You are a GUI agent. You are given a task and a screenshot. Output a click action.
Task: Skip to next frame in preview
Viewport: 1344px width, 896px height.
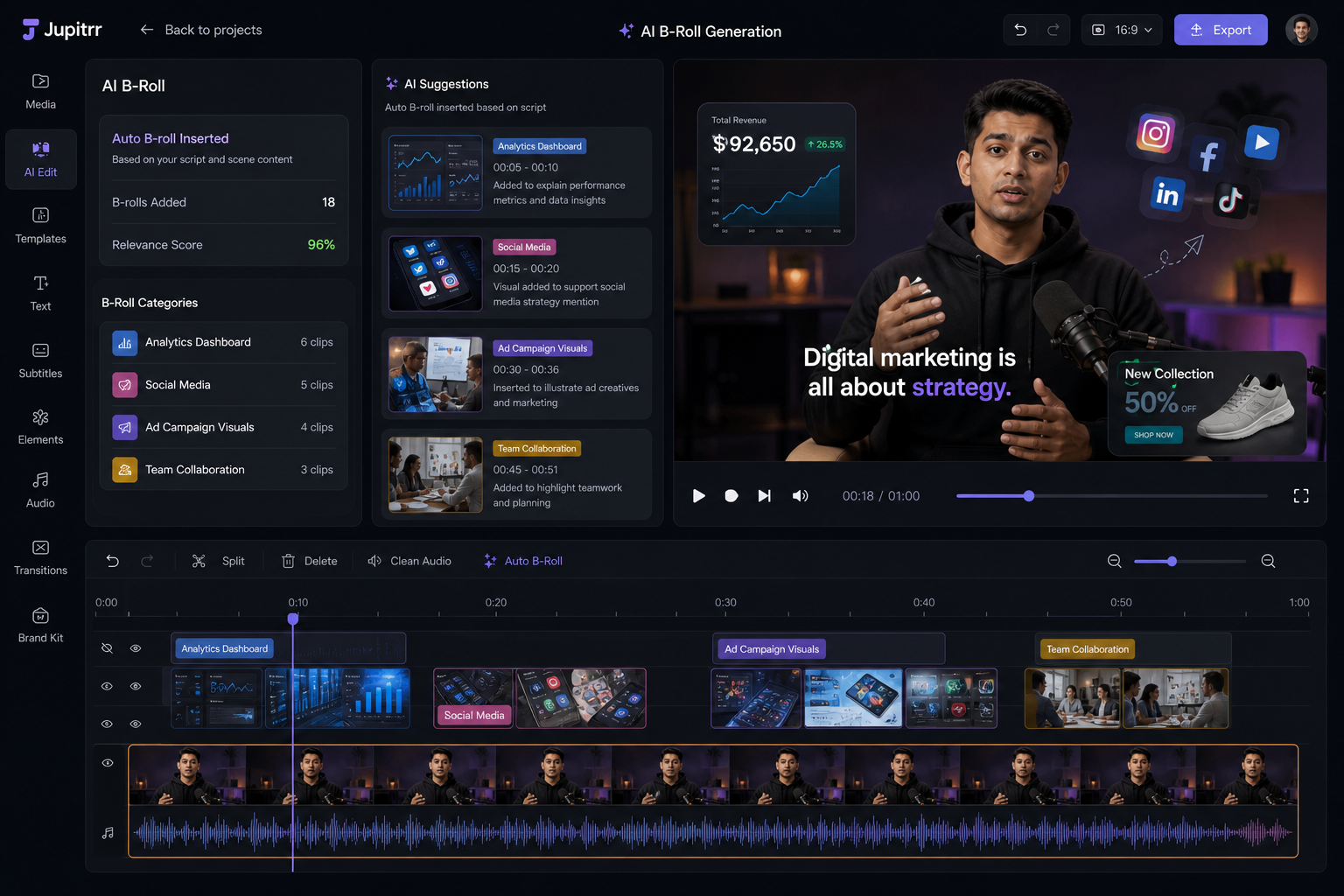764,496
